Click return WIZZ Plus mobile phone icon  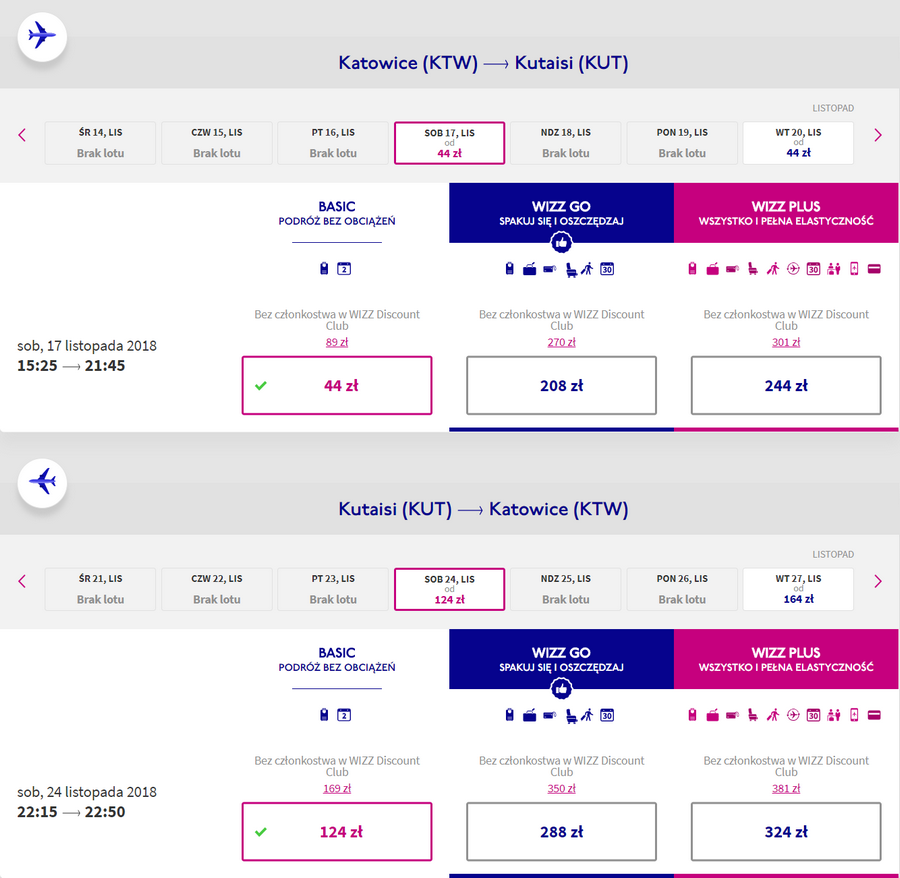pyautogui.click(x=854, y=715)
